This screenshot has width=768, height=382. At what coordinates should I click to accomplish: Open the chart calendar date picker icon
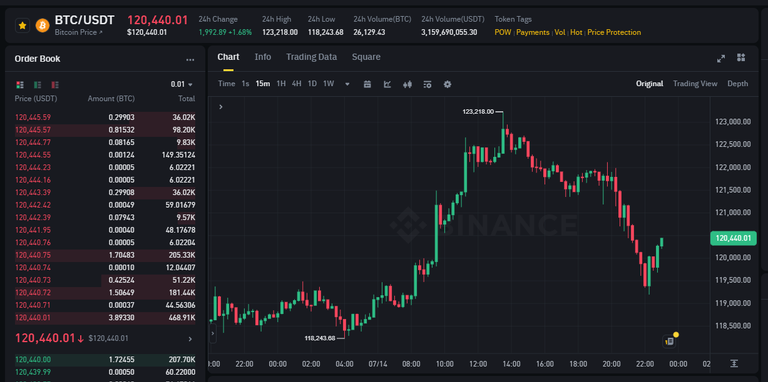pyautogui.click(x=367, y=84)
